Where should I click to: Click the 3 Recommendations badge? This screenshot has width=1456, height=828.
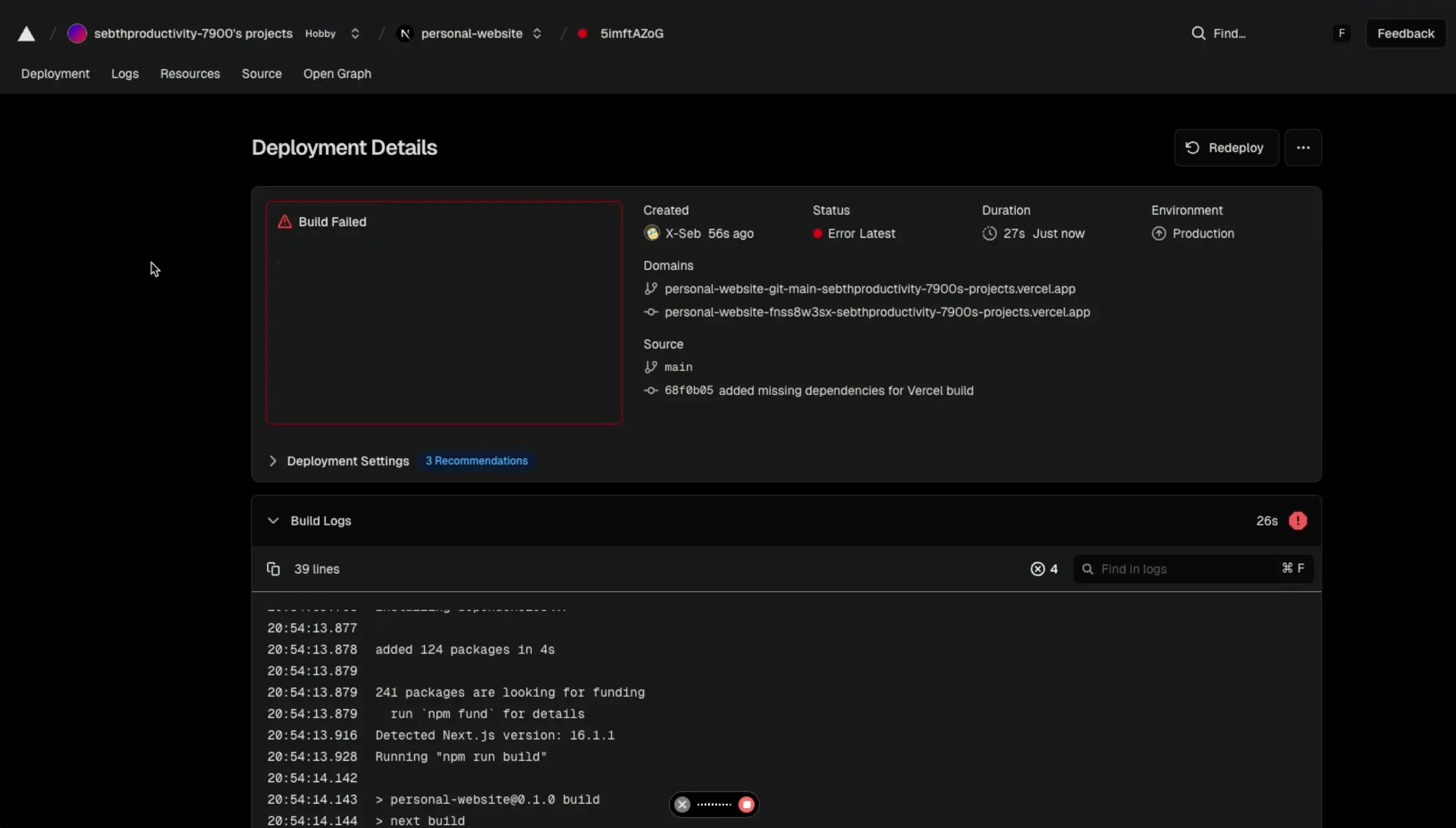(x=476, y=461)
